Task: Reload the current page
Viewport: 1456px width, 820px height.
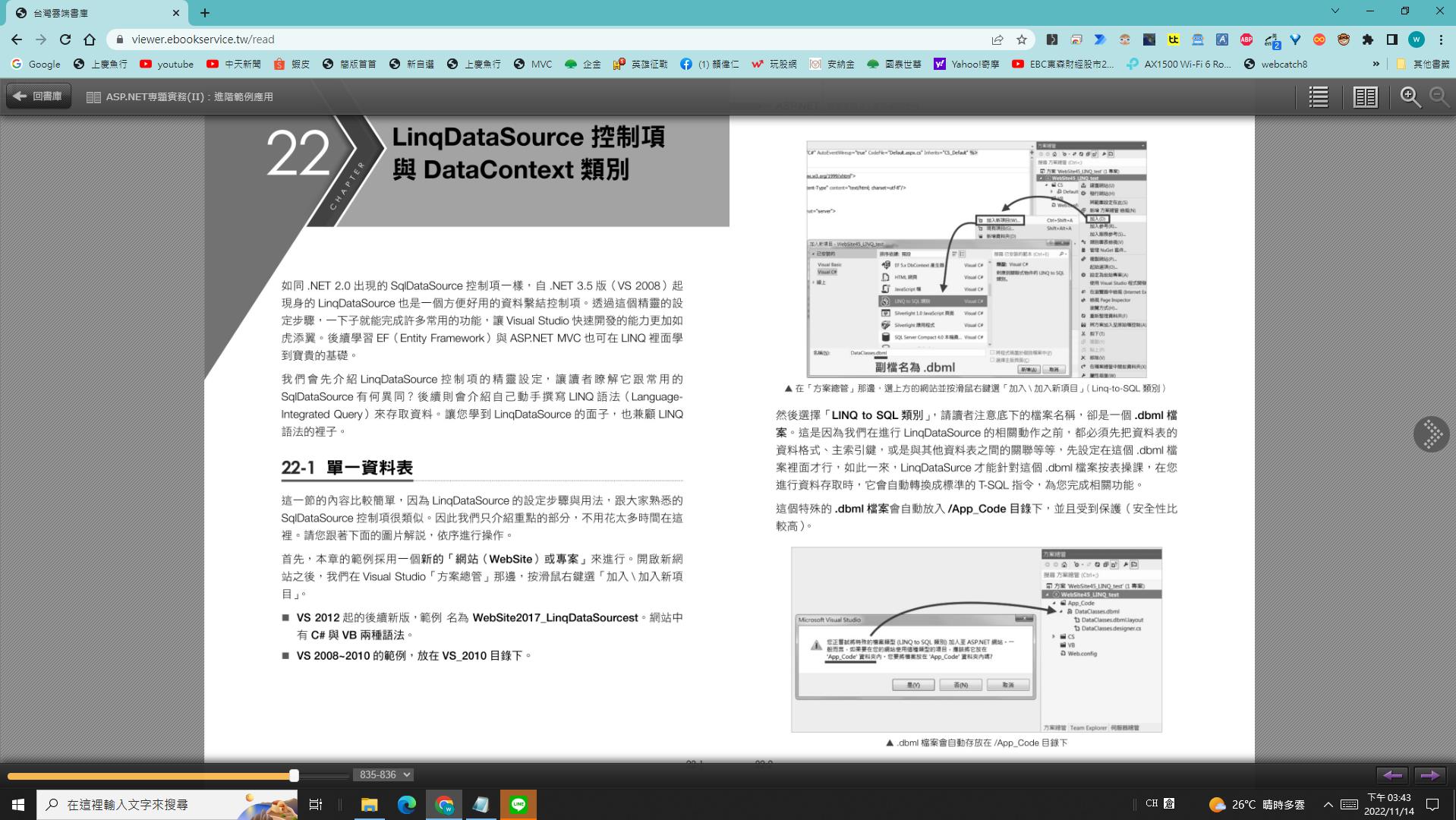Action: pyautogui.click(x=65, y=39)
